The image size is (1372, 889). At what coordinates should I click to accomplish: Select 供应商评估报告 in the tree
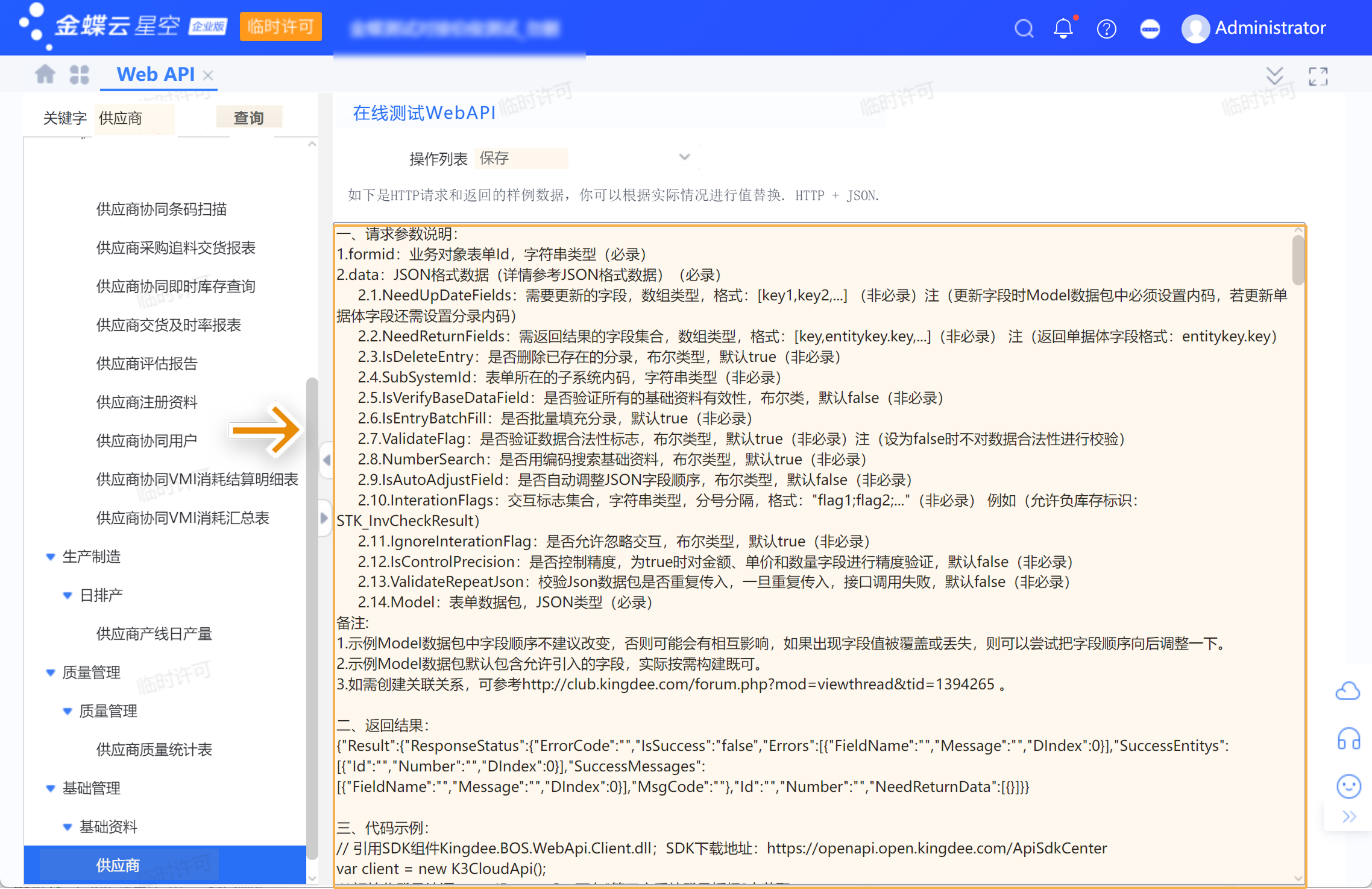point(146,364)
